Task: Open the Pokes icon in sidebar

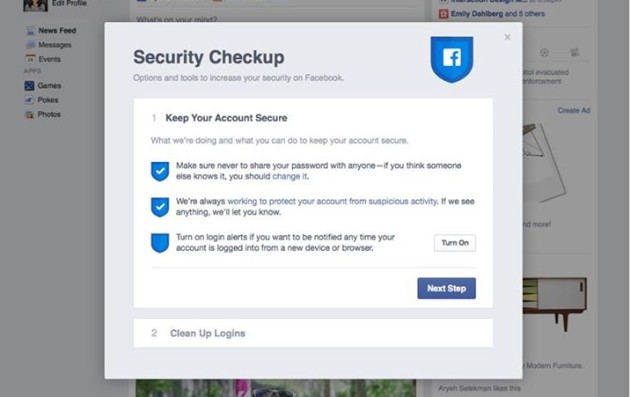Action: pyautogui.click(x=29, y=100)
